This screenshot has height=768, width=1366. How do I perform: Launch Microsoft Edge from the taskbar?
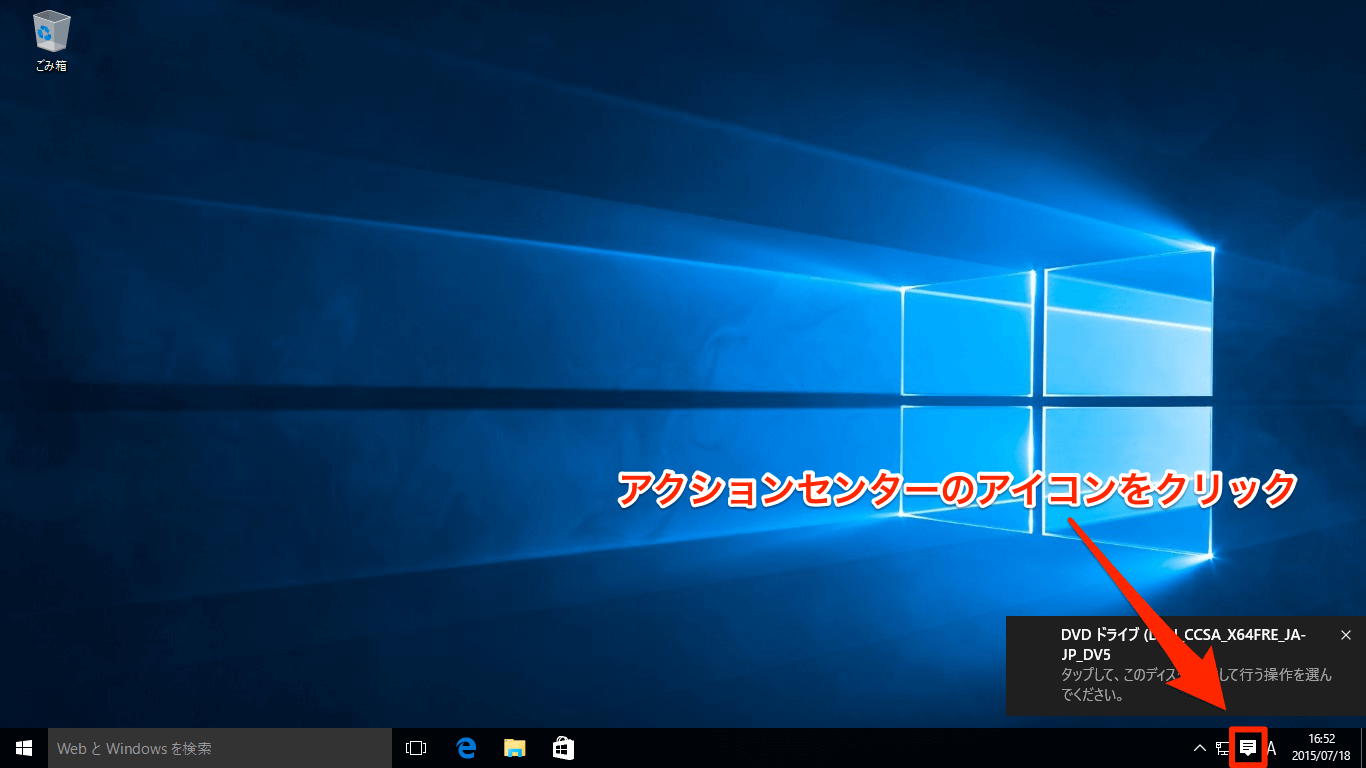[x=465, y=748]
